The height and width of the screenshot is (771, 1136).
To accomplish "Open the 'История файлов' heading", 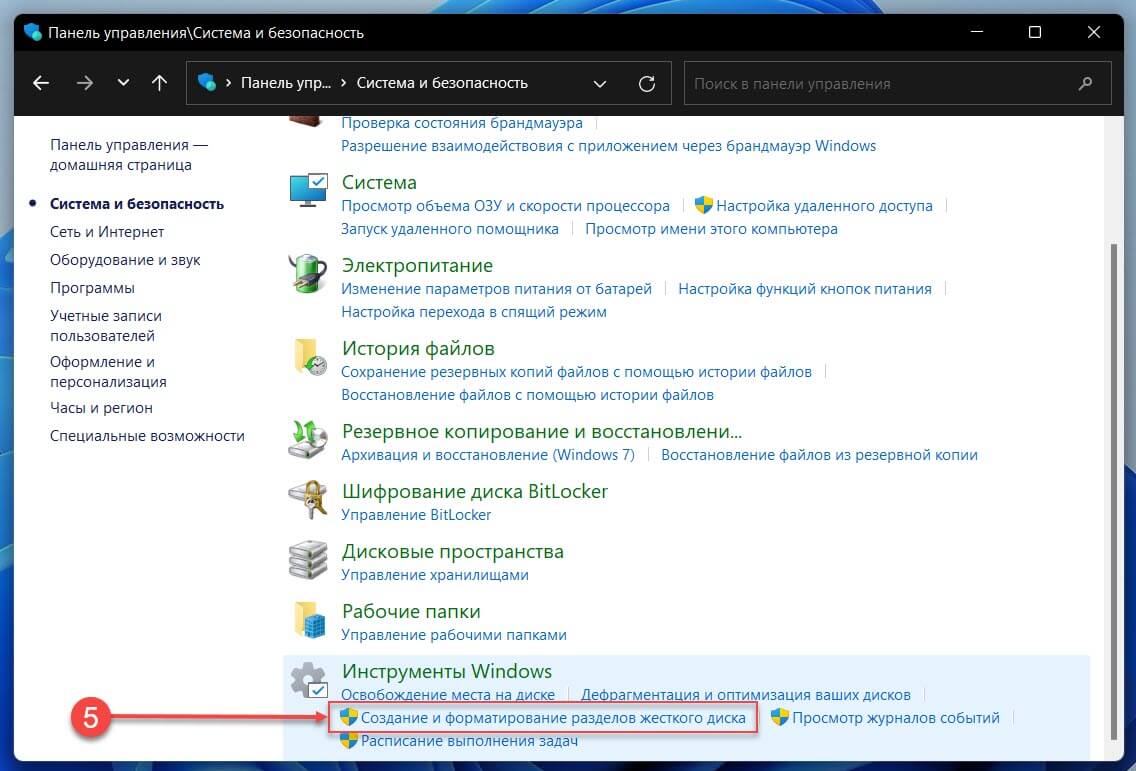I will click(418, 349).
